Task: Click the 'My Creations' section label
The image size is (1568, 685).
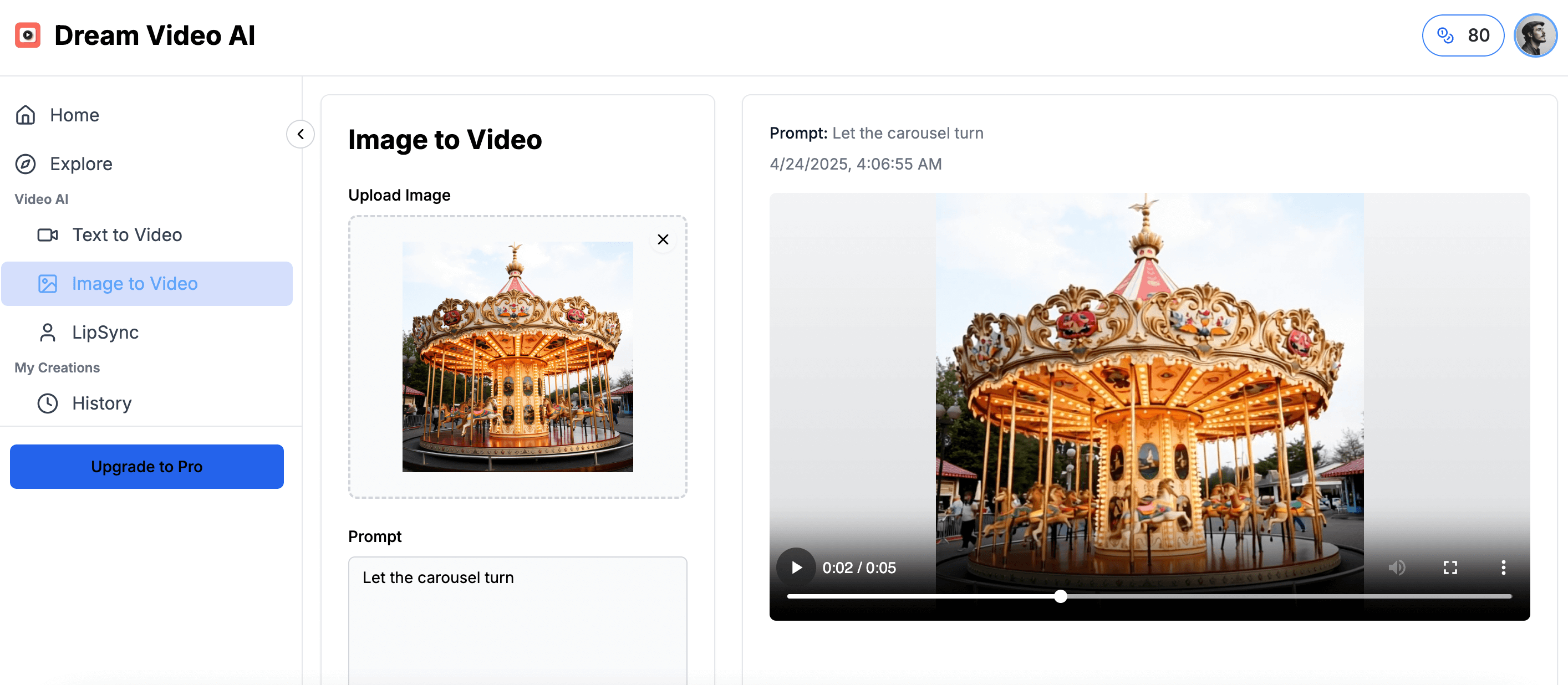Action: pyautogui.click(x=57, y=368)
